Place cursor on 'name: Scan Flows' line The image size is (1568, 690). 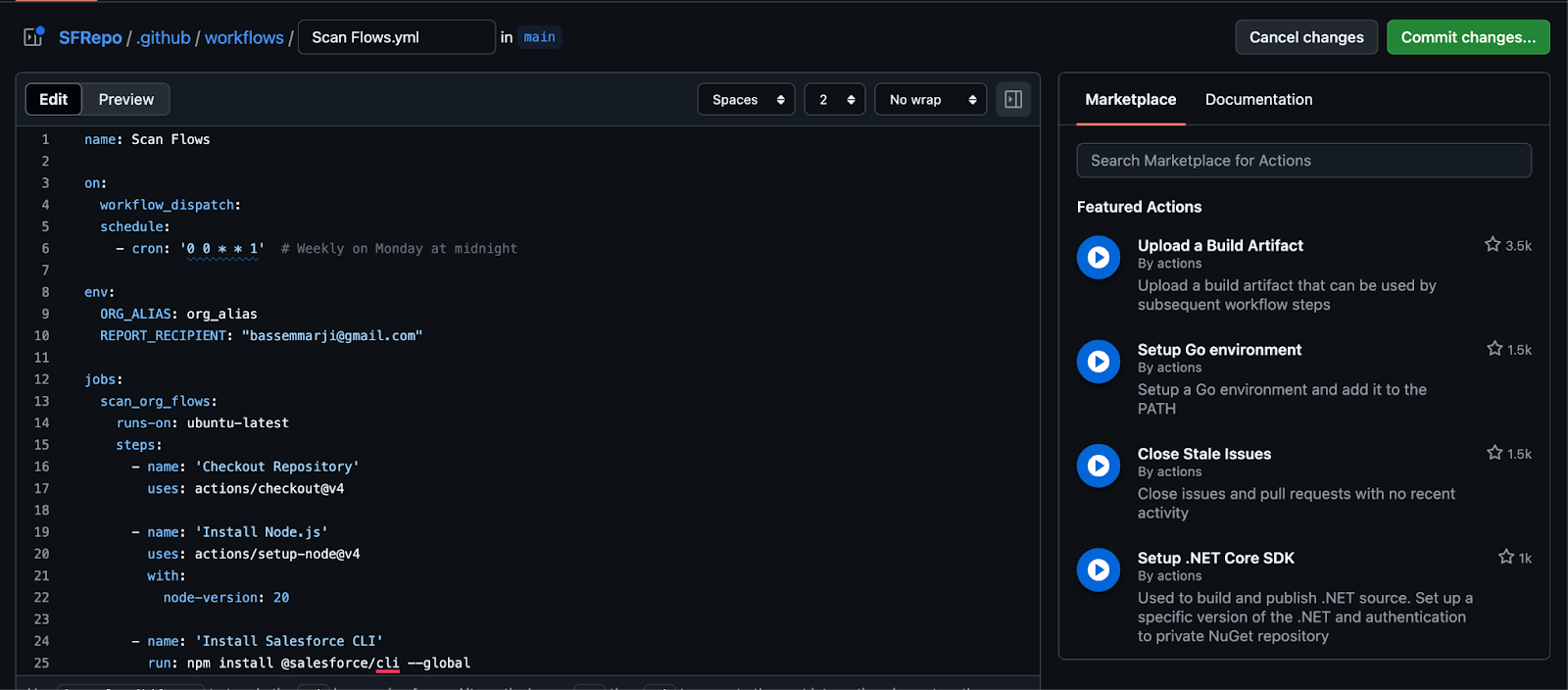[147, 139]
